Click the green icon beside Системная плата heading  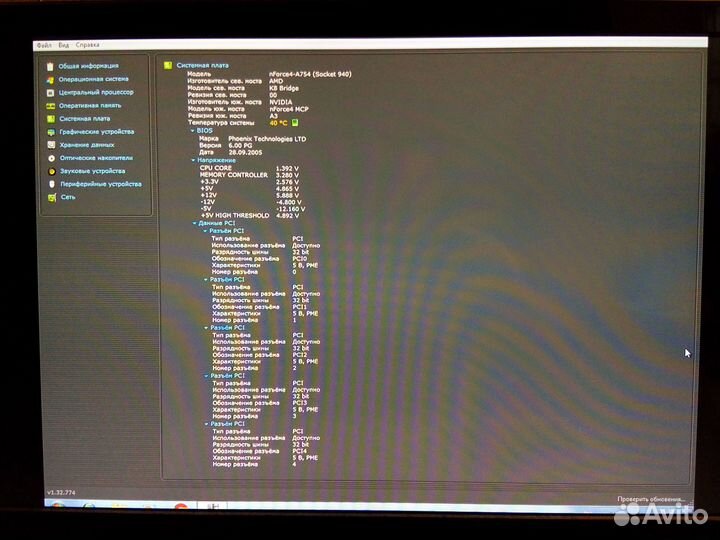168,65
